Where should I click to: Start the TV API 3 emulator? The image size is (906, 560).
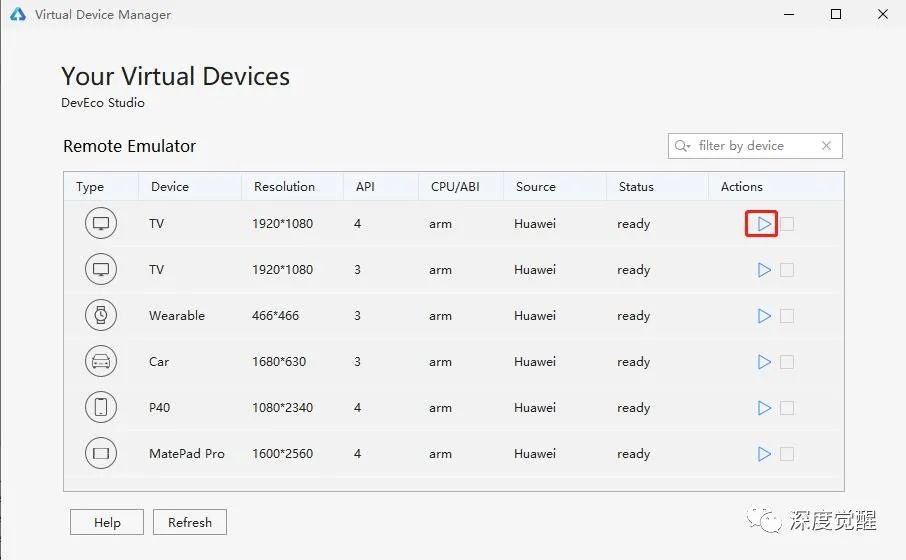point(764,270)
